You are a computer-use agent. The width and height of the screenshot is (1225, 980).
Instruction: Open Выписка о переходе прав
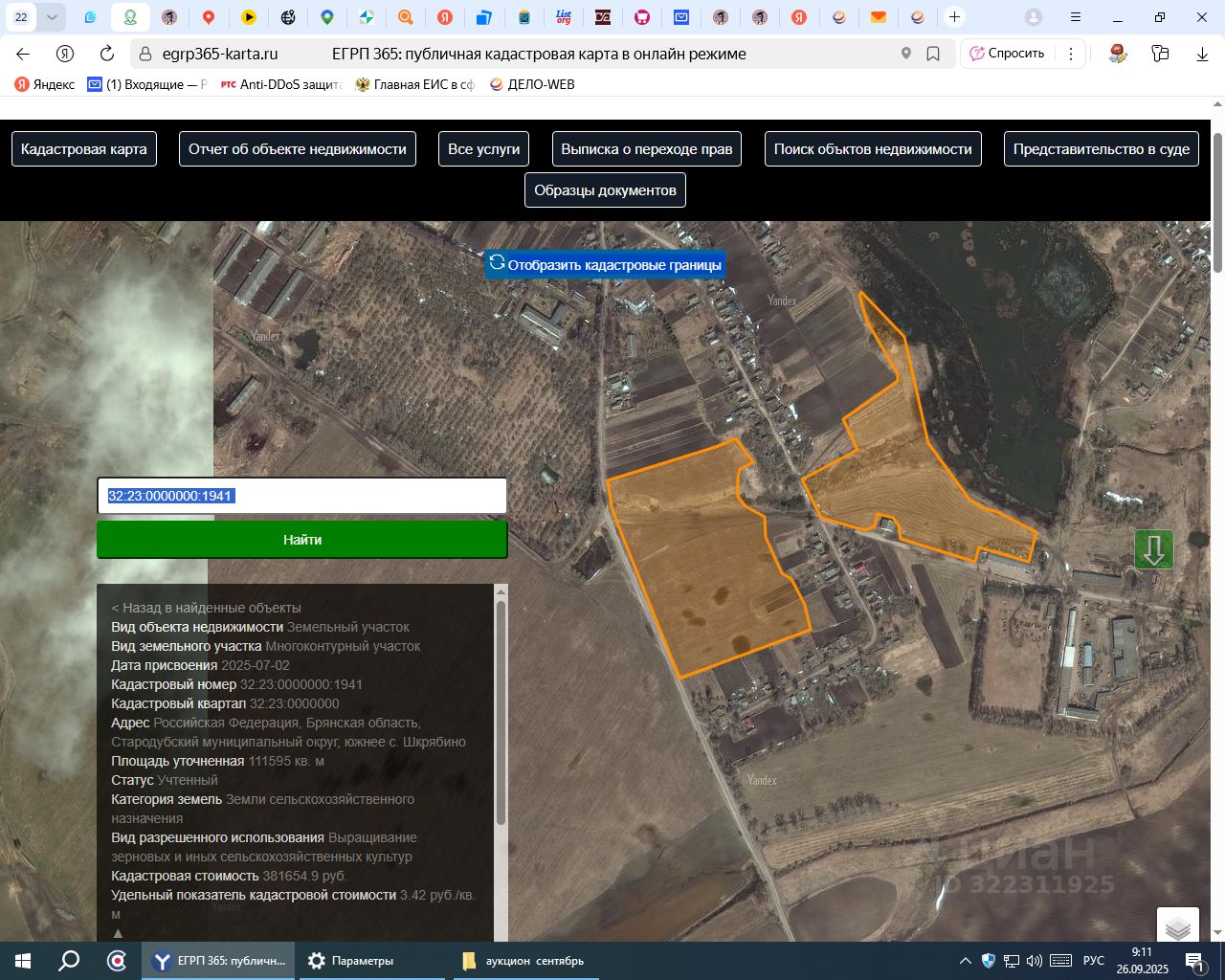coord(647,149)
